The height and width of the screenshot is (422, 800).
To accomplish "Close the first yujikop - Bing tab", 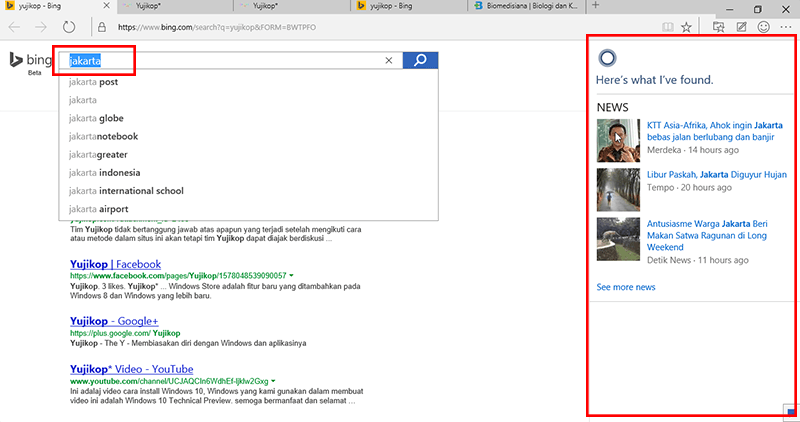I will [106, 6].
